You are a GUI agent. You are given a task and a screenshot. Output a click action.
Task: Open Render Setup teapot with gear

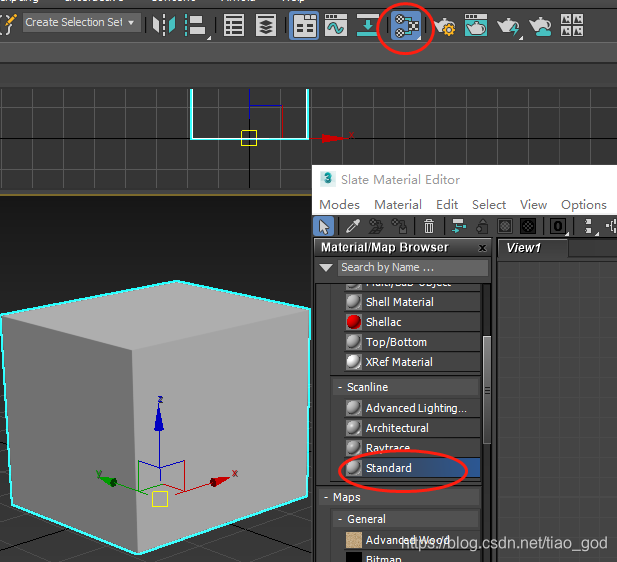[445, 26]
